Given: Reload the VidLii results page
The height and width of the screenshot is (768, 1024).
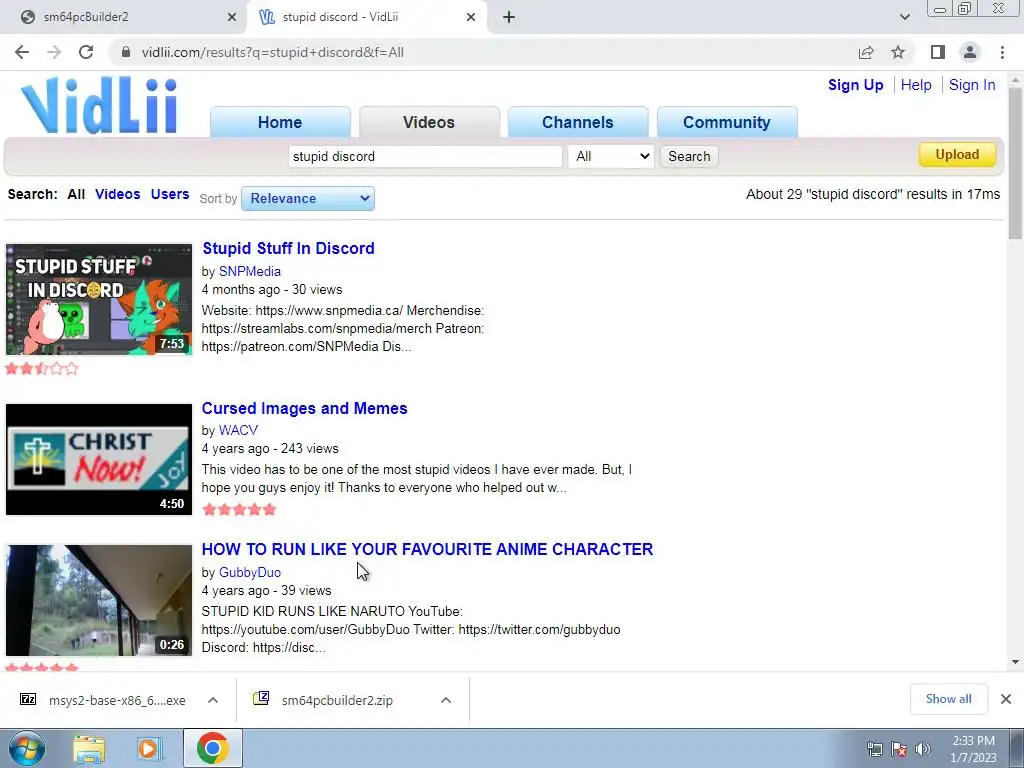Looking at the screenshot, I should click(86, 52).
